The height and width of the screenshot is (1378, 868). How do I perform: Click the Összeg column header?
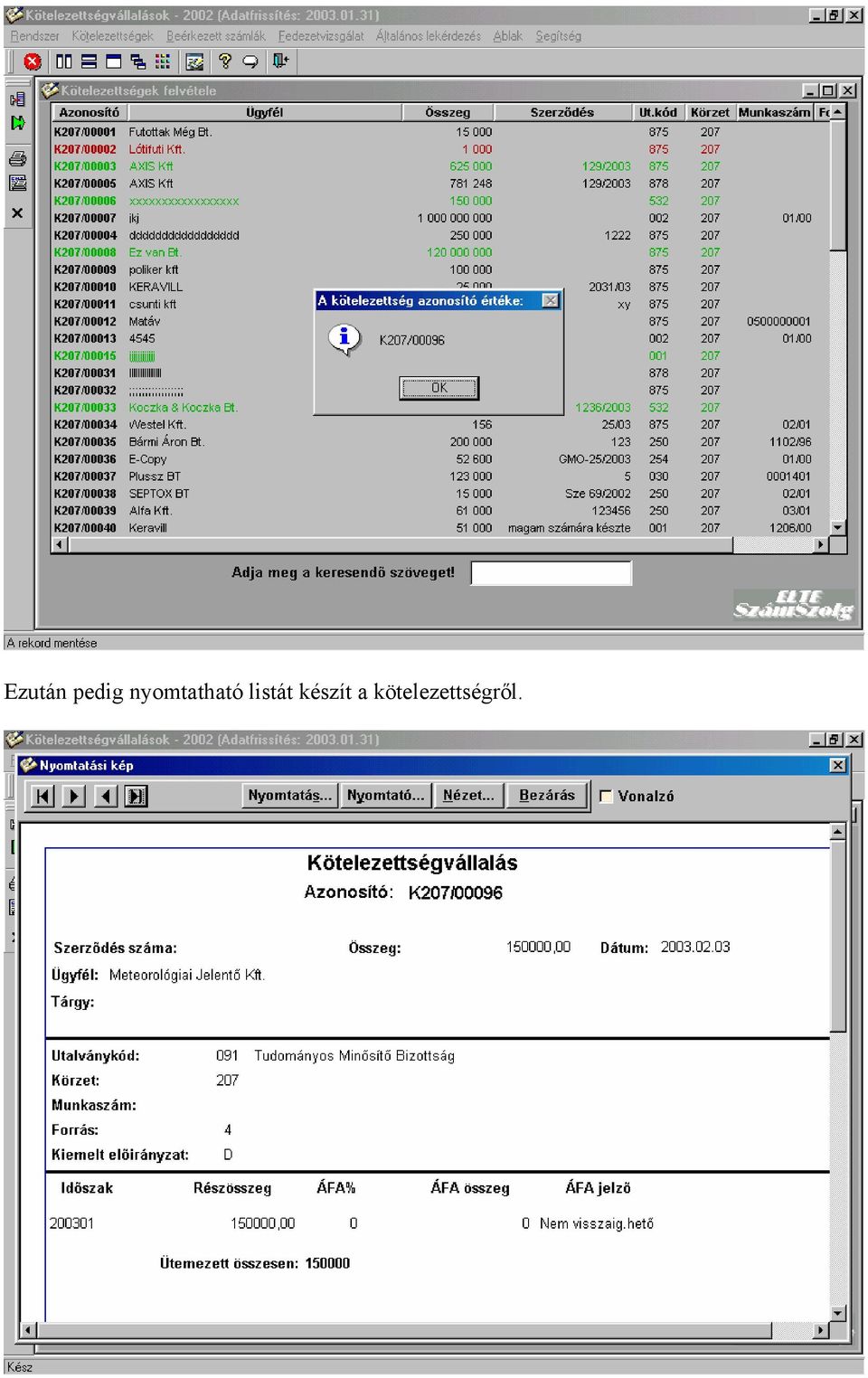click(448, 112)
